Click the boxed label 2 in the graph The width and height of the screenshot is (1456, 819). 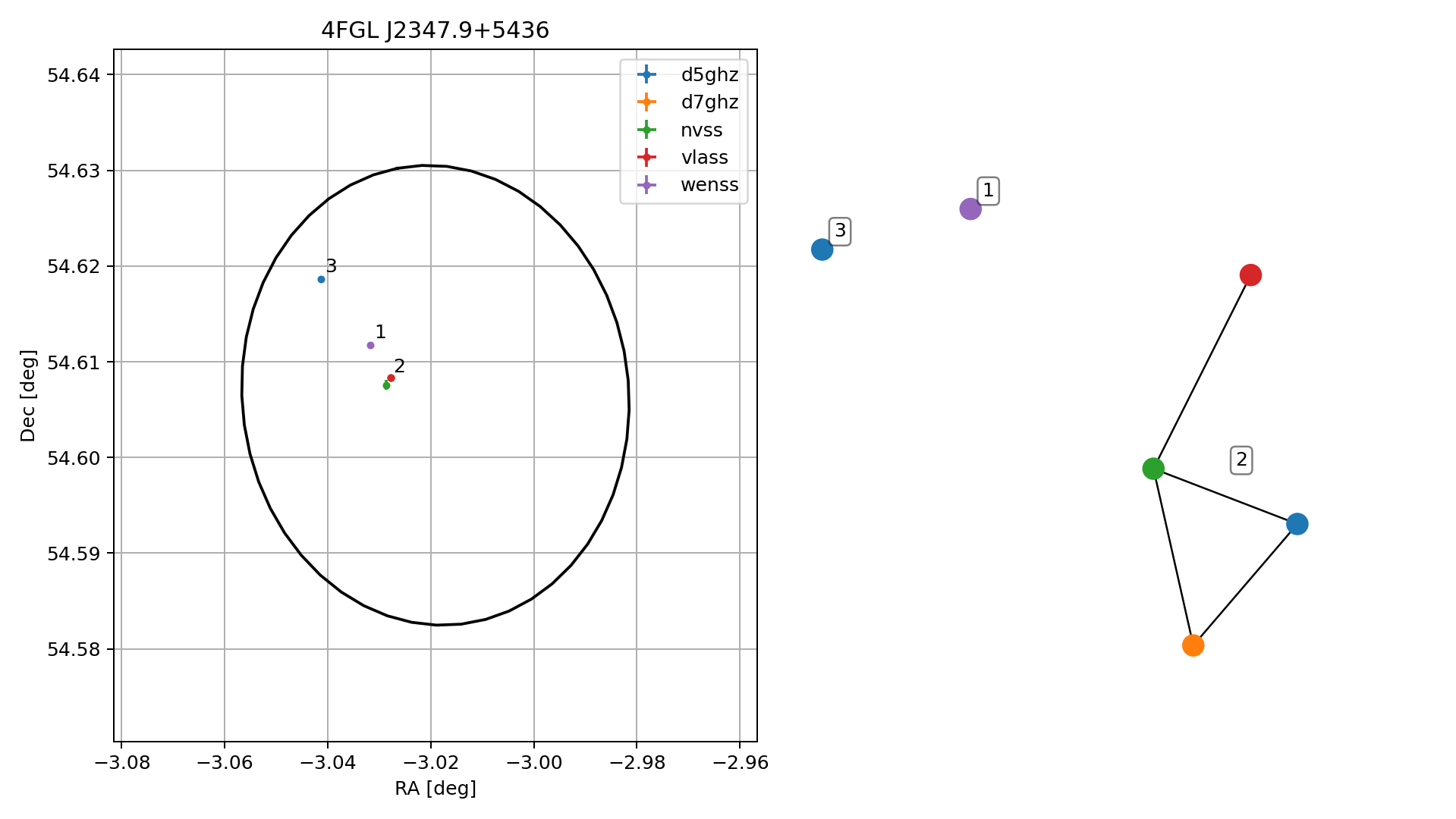click(x=1241, y=460)
